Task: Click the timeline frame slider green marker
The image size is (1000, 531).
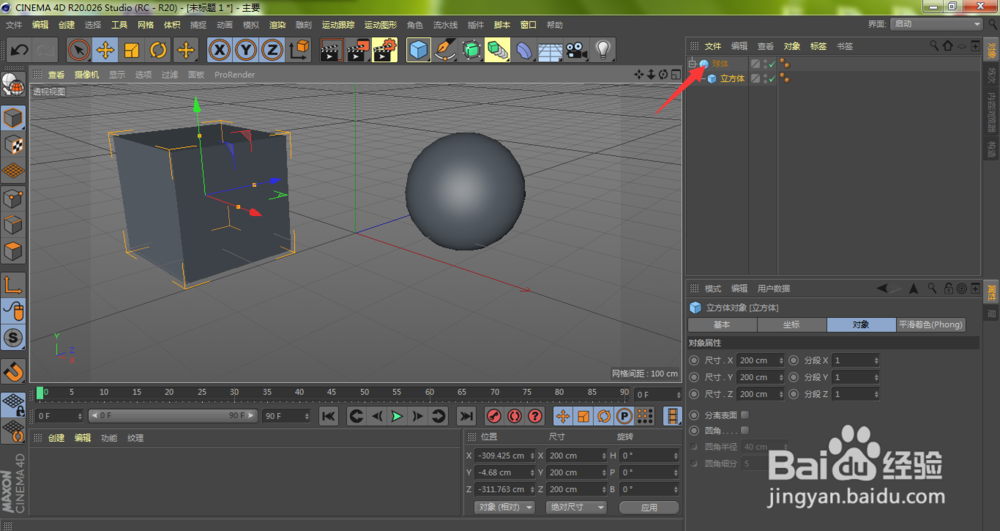Action: click(x=40, y=393)
